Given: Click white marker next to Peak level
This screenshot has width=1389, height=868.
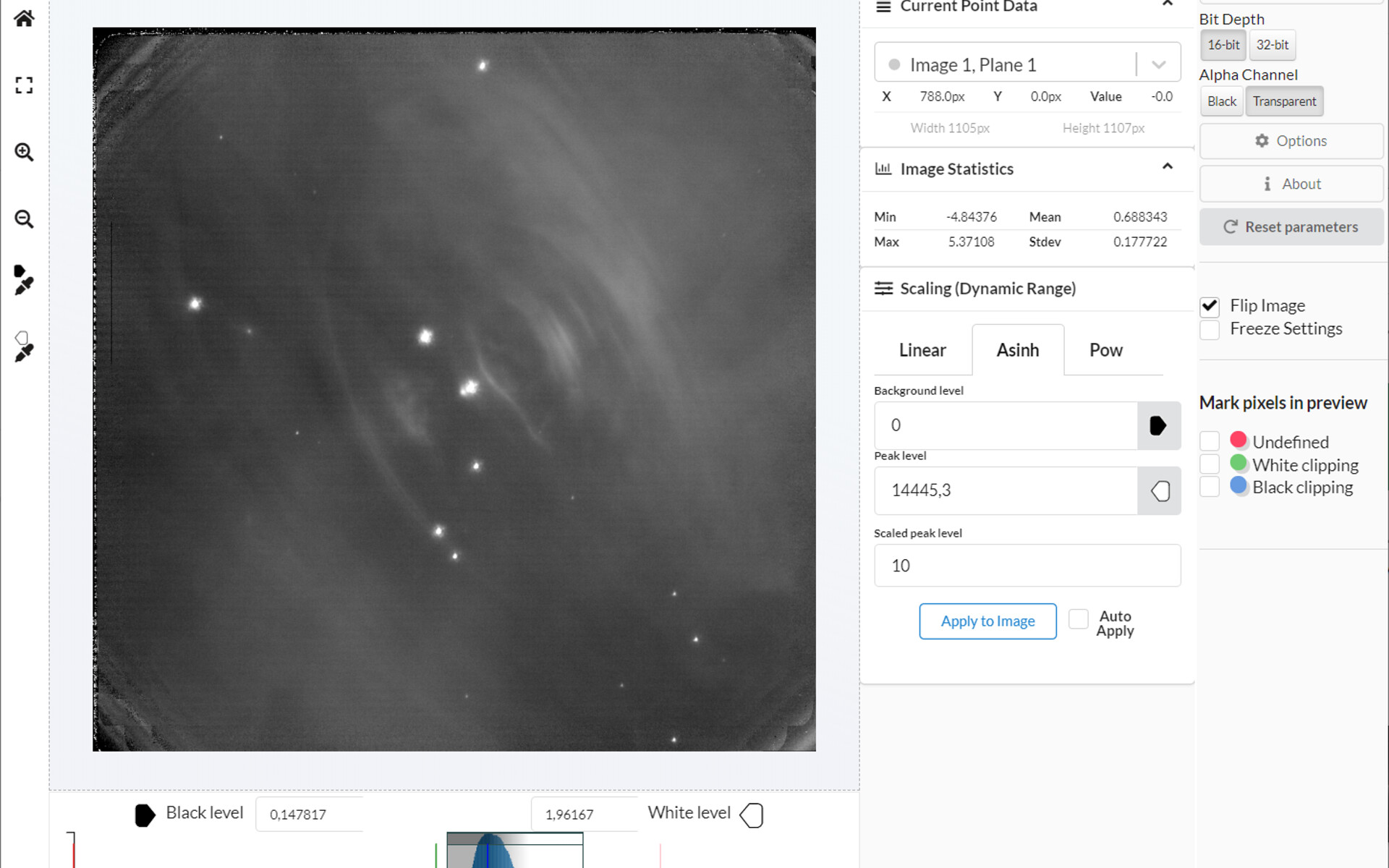Looking at the screenshot, I should [1160, 491].
